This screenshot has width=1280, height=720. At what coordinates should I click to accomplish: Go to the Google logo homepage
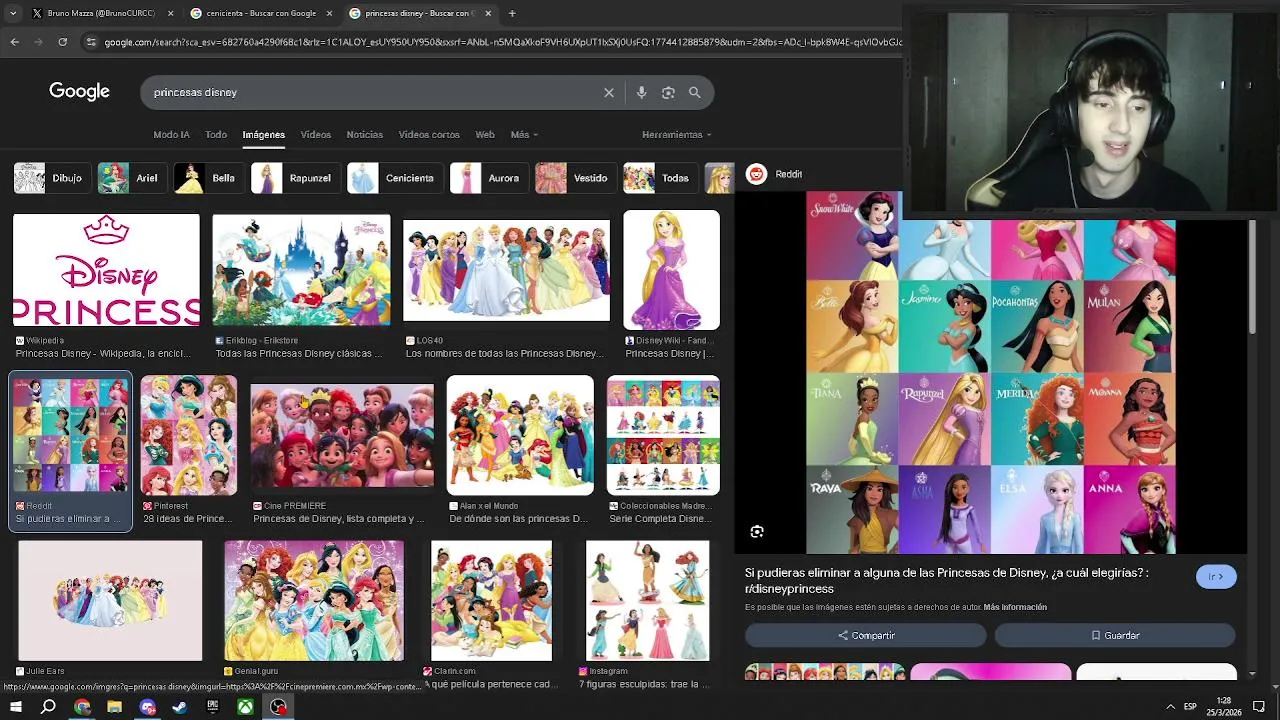pyautogui.click(x=79, y=91)
